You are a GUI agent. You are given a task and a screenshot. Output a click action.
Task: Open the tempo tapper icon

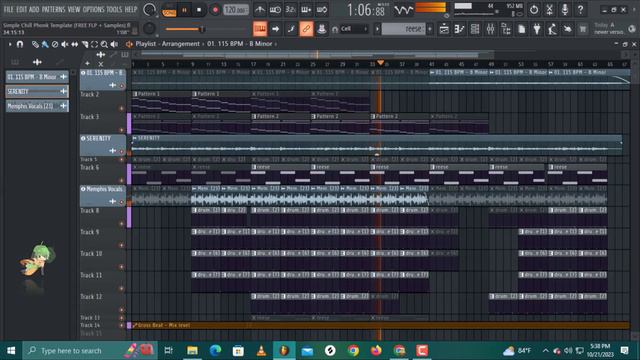click(552, 29)
